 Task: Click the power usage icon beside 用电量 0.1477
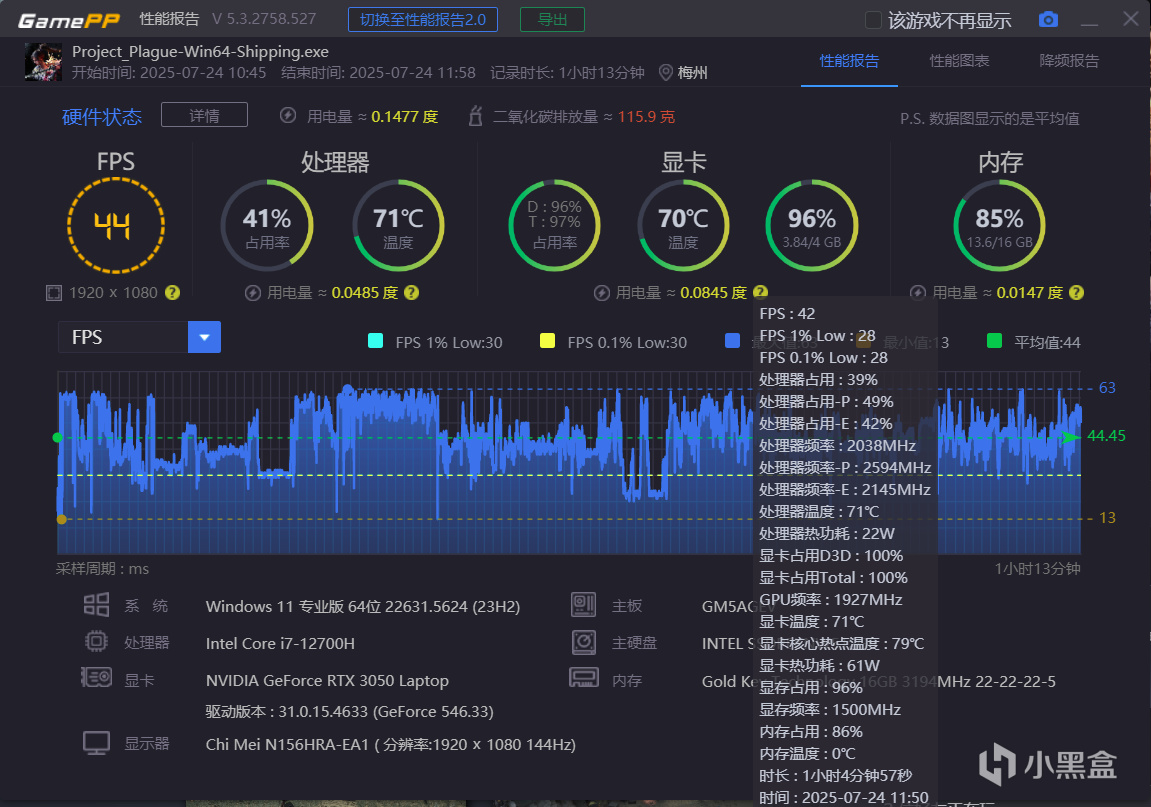coord(288,116)
